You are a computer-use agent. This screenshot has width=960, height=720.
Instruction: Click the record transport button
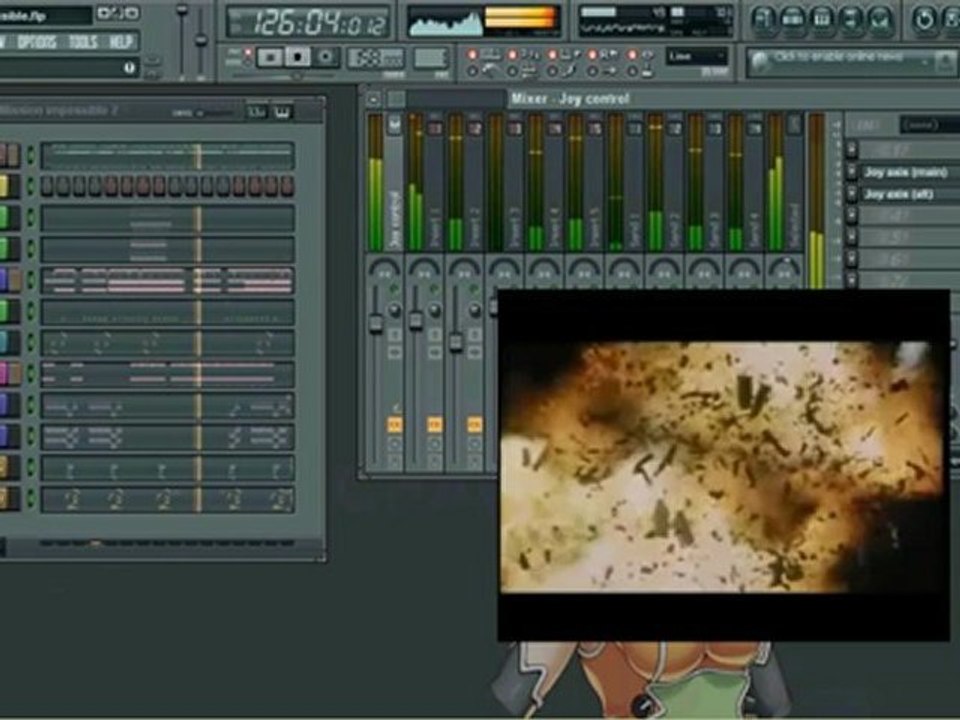click(326, 58)
